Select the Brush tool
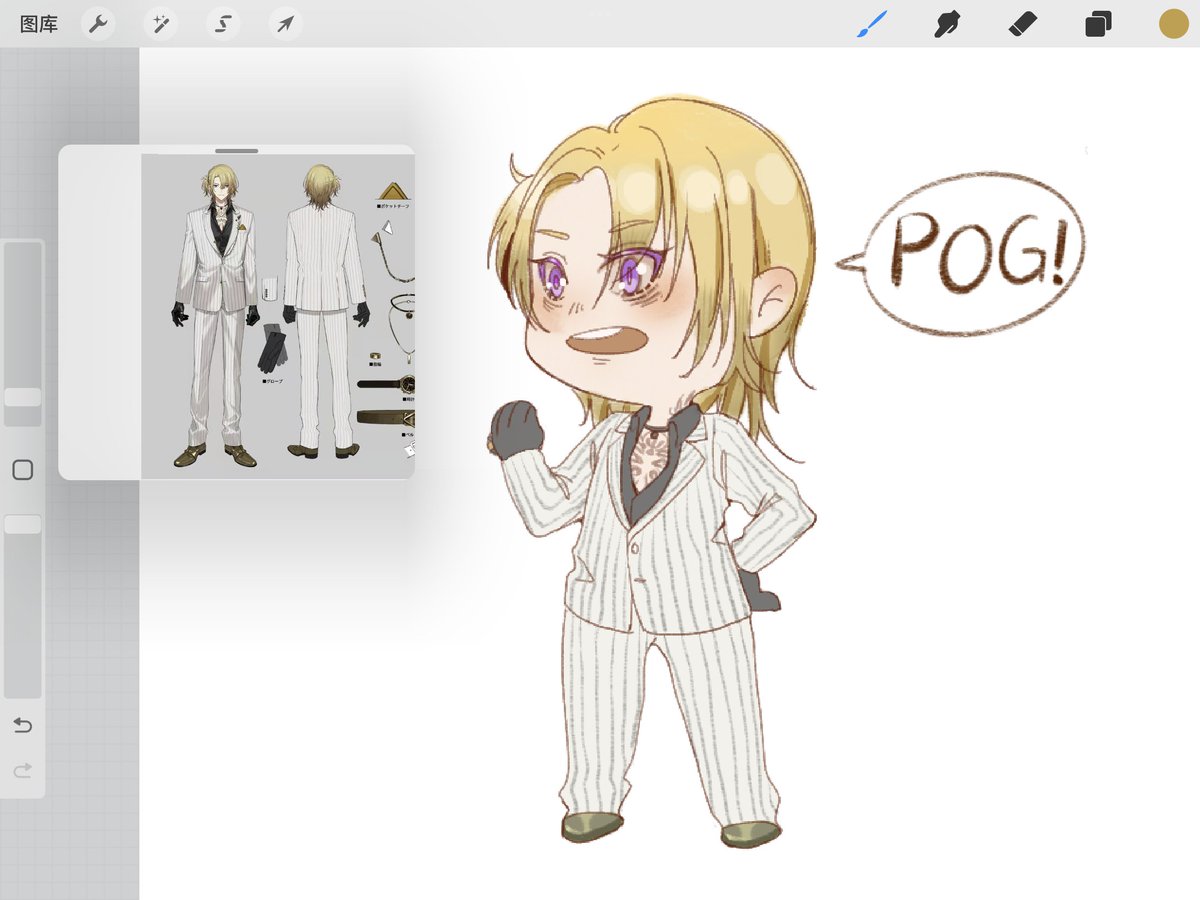This screenshot has width=1200, height=900. click(x=873, y=24)
